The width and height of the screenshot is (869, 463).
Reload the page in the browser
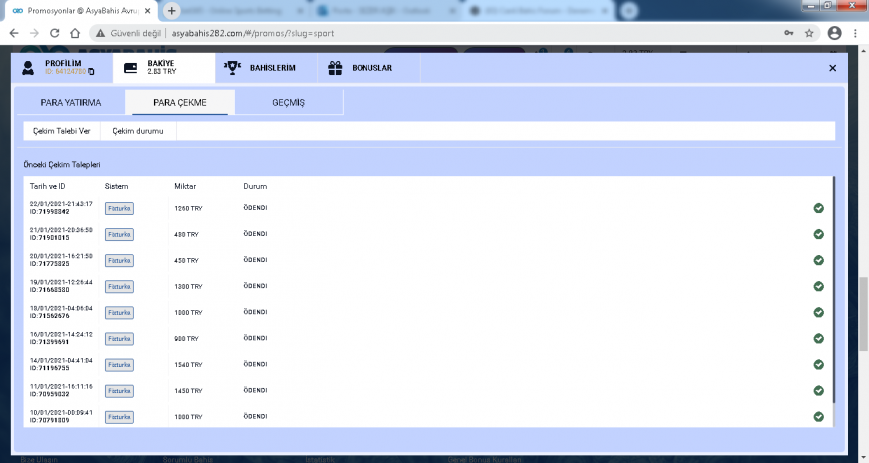54,33
